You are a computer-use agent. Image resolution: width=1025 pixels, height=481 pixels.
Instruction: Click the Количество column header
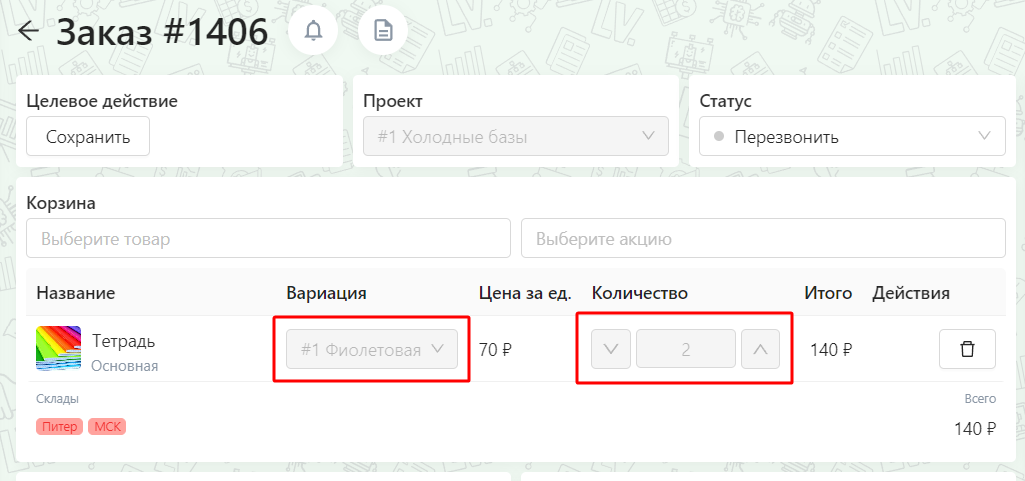[x=640, y=293]
